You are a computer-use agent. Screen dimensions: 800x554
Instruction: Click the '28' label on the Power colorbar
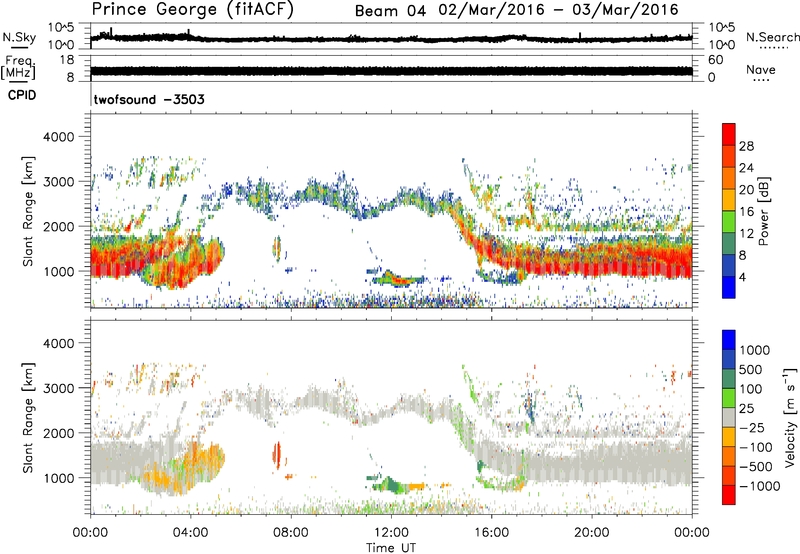coord(746,146)
